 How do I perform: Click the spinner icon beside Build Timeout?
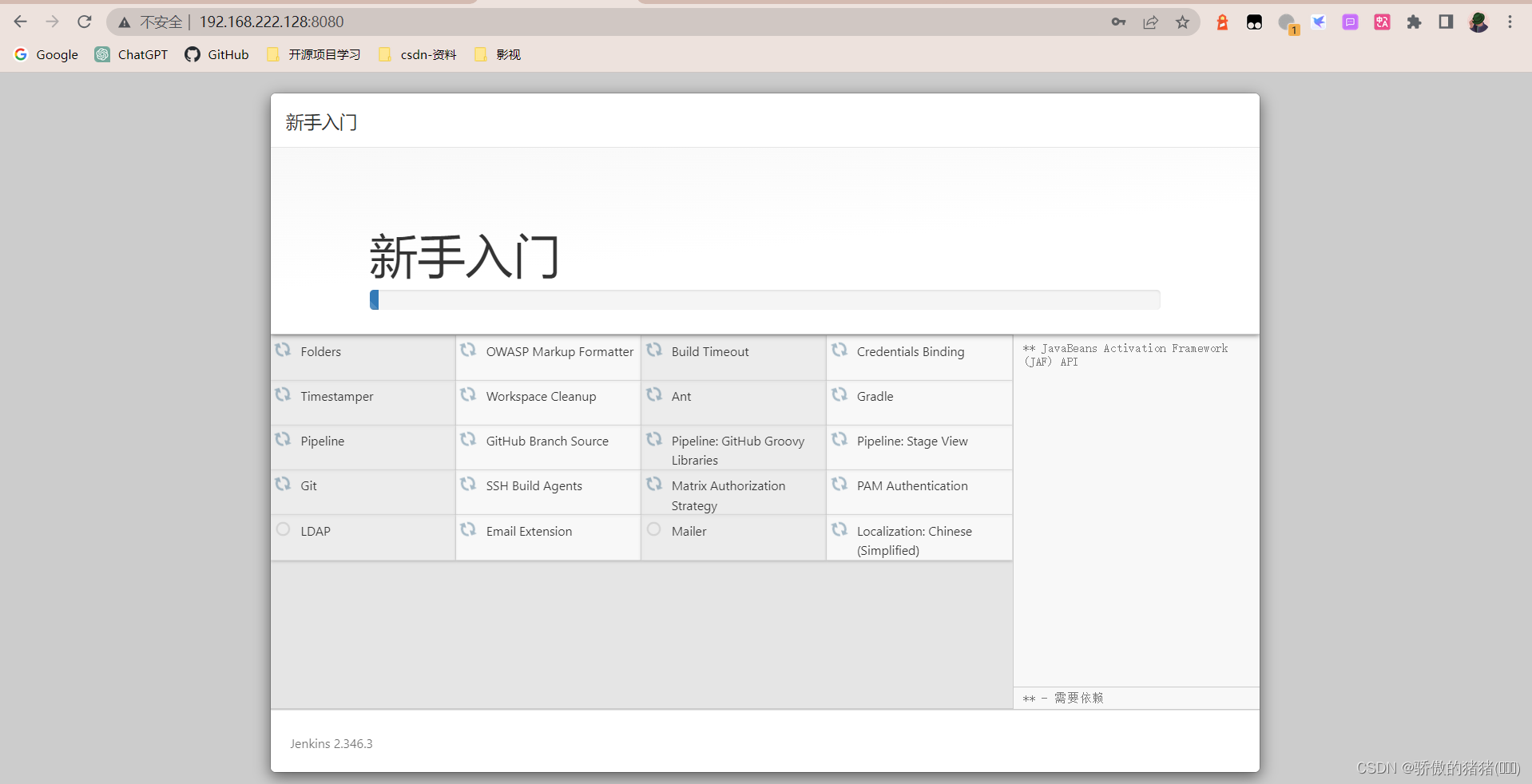click(654, 350)
